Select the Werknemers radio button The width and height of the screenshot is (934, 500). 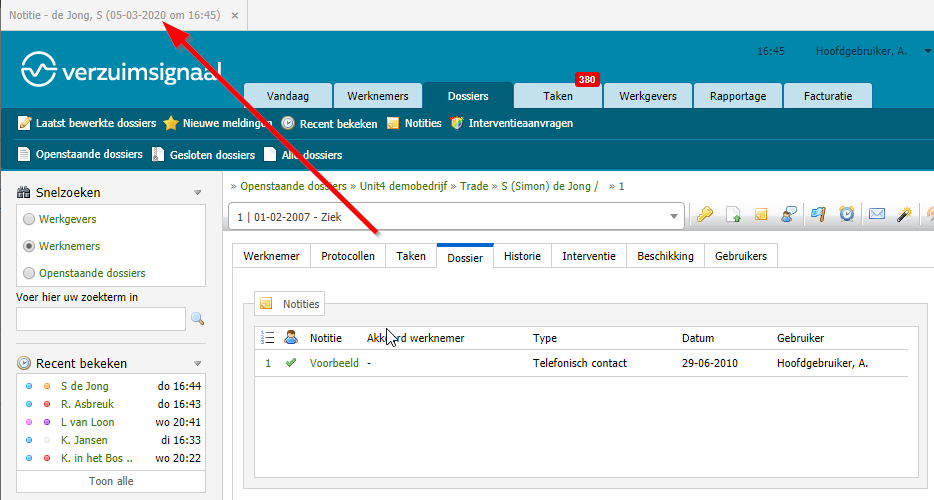[29, 246]
